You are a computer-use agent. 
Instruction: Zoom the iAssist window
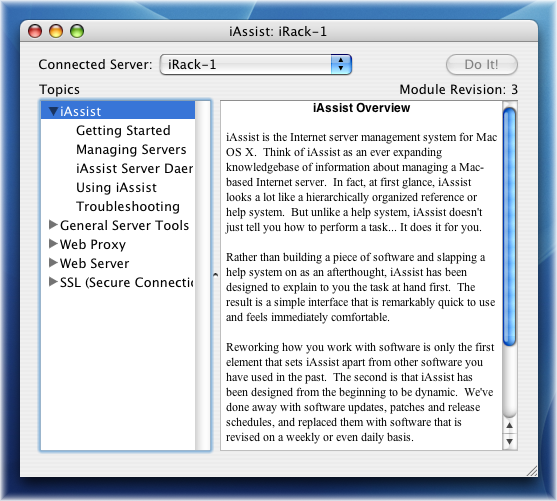pyautogui.click(x=77, y=31)
